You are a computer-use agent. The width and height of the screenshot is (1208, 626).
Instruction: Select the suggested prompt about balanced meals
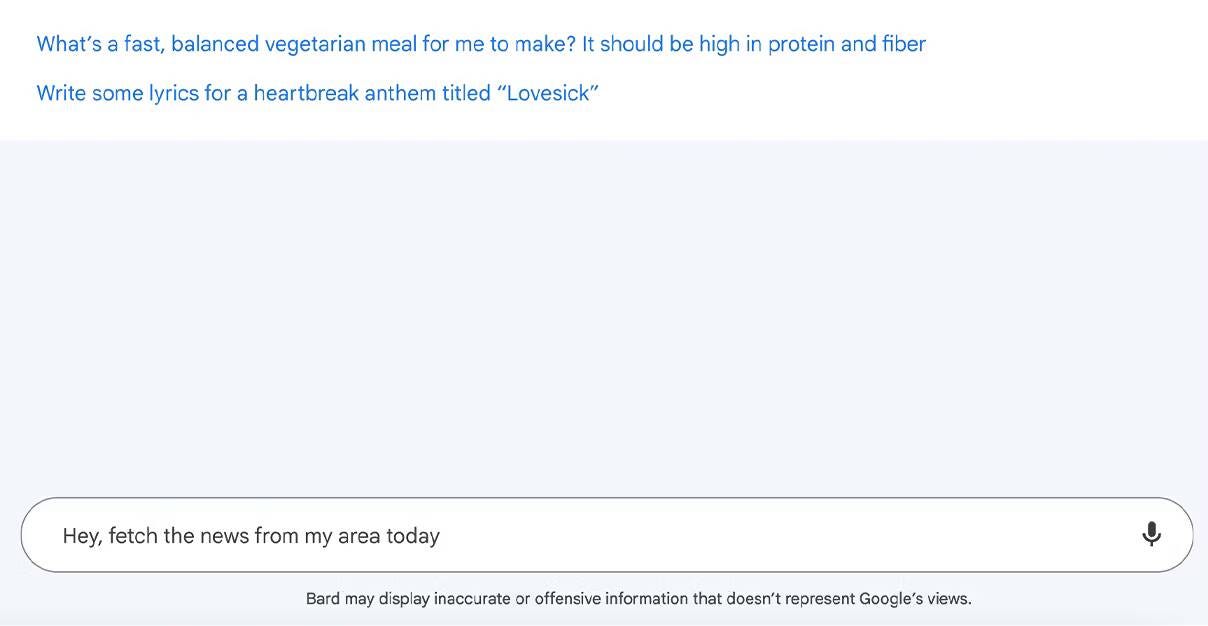point(480,43)
